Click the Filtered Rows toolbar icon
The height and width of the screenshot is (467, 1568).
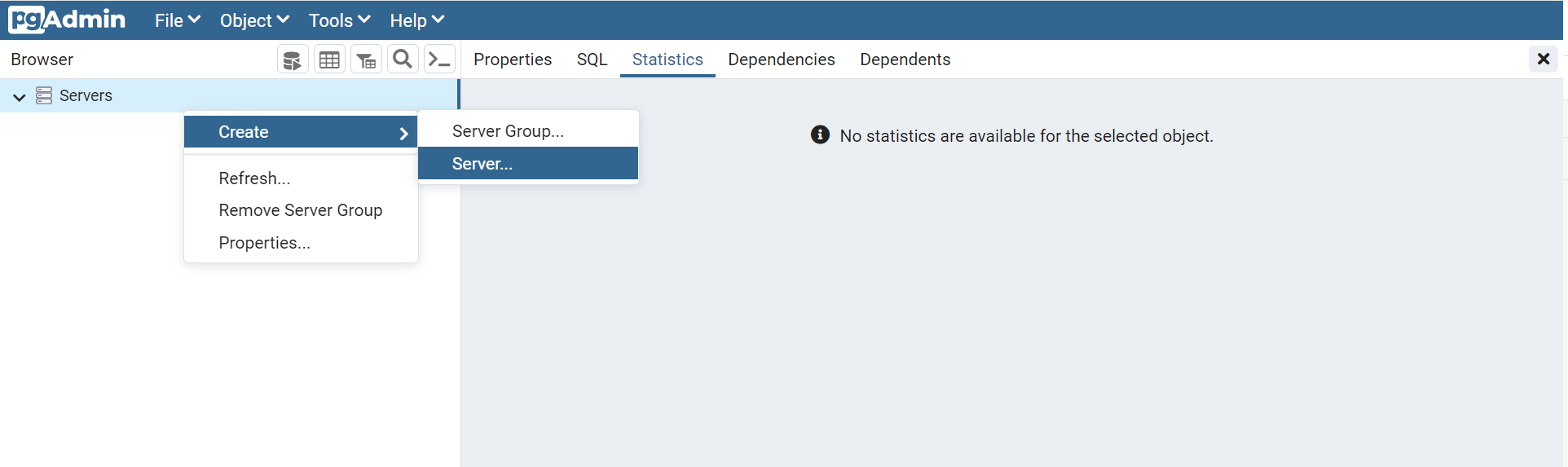coord(366,59)
